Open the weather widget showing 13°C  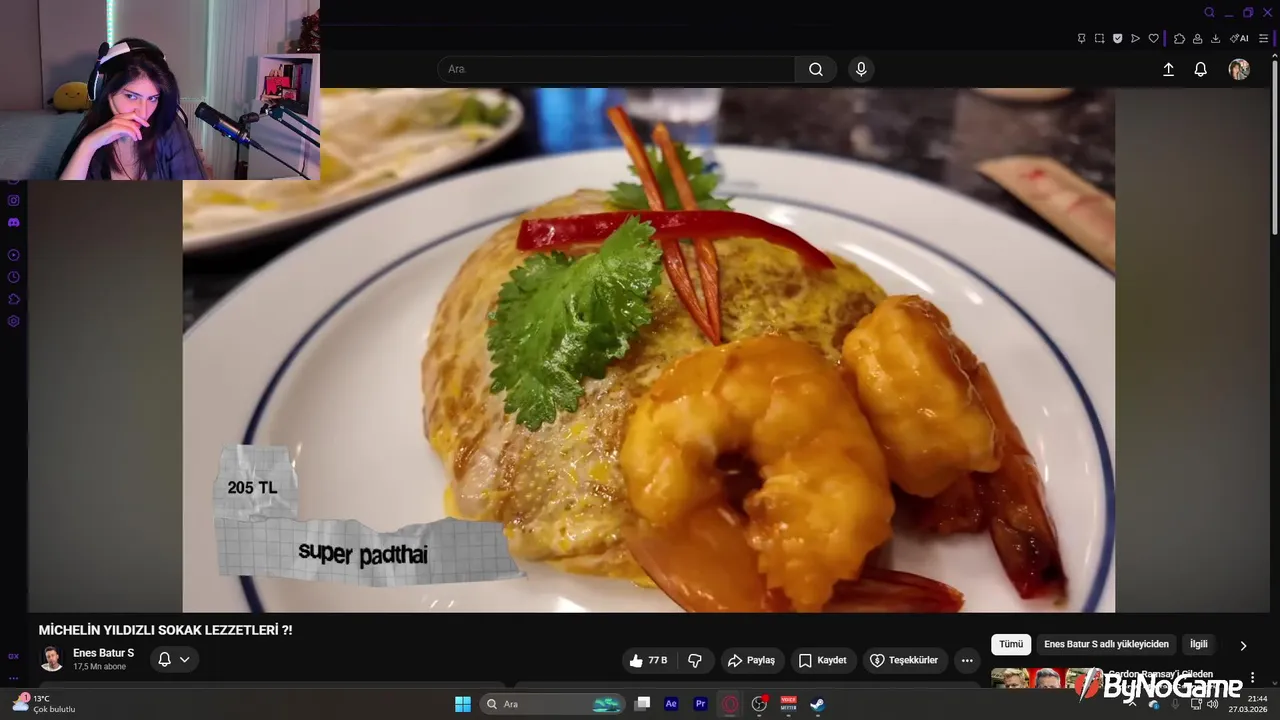tap(45, 704)
